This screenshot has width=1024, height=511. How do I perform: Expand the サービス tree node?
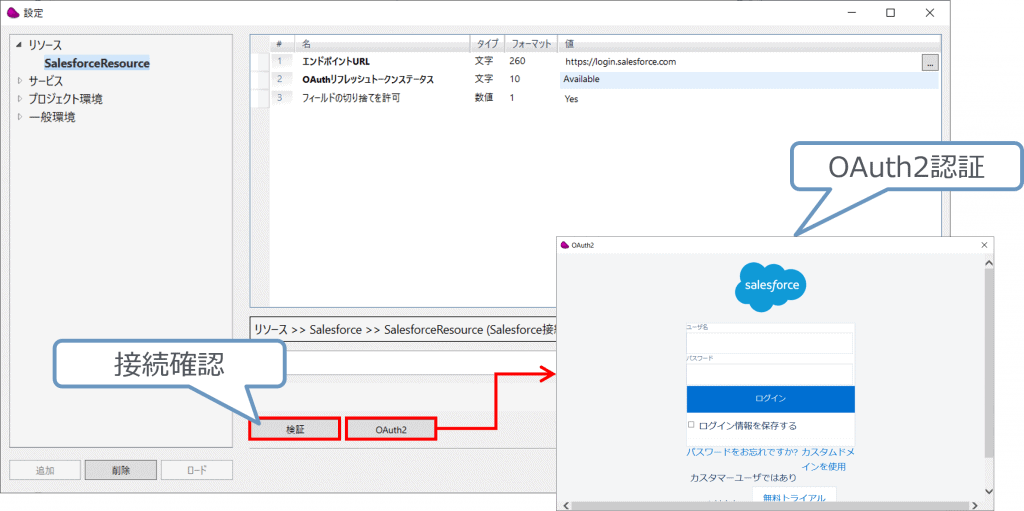pos(18,81)
